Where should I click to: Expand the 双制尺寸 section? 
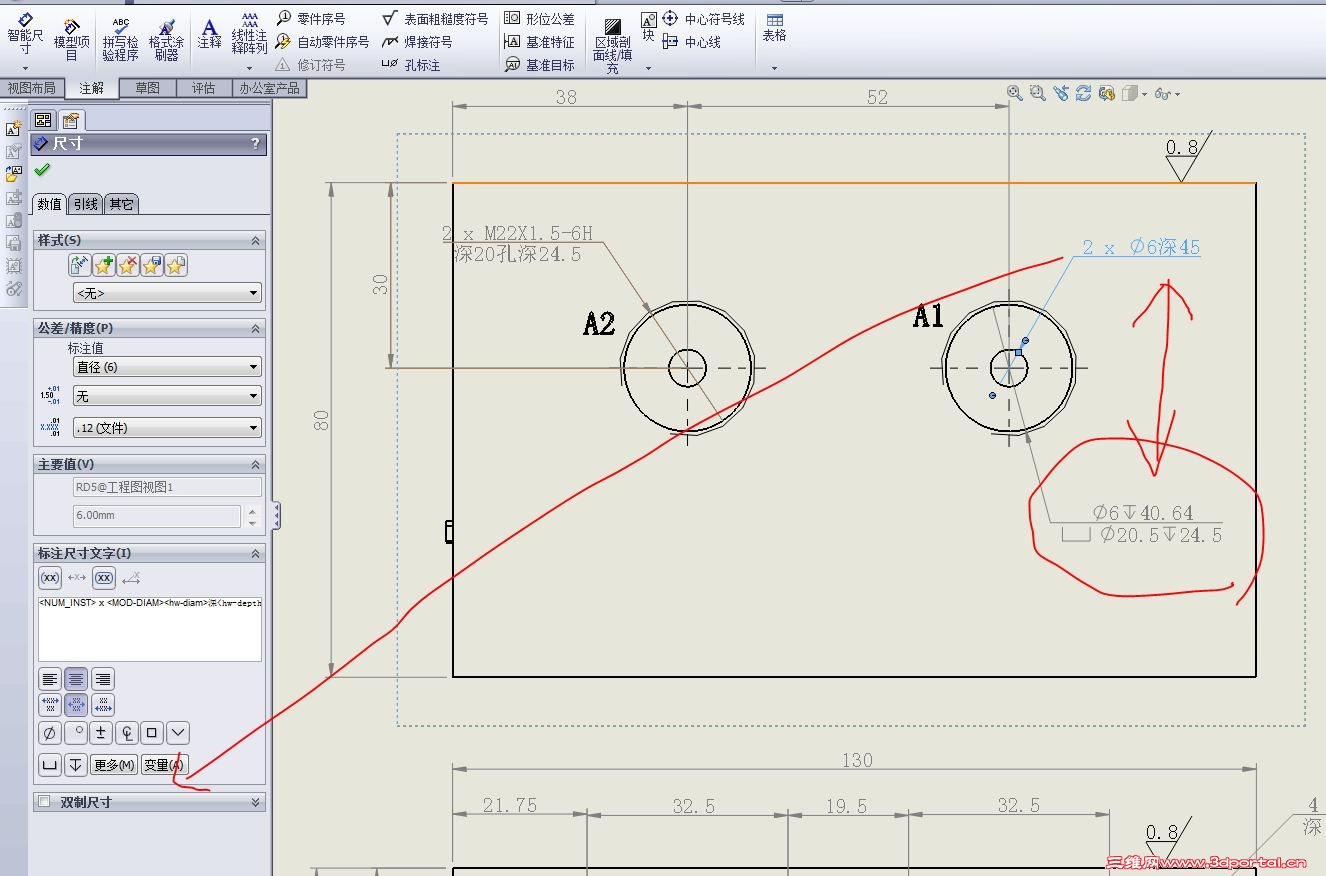point(256,802)
